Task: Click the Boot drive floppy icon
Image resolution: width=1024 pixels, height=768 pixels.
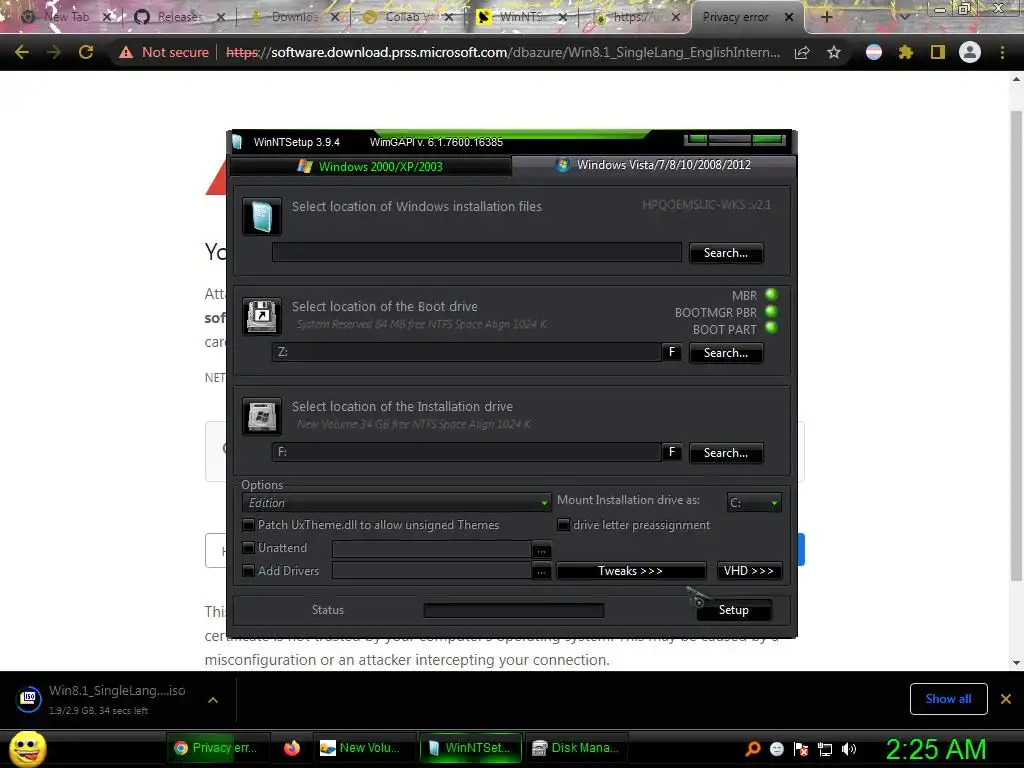Action: (x=262, y=316)
